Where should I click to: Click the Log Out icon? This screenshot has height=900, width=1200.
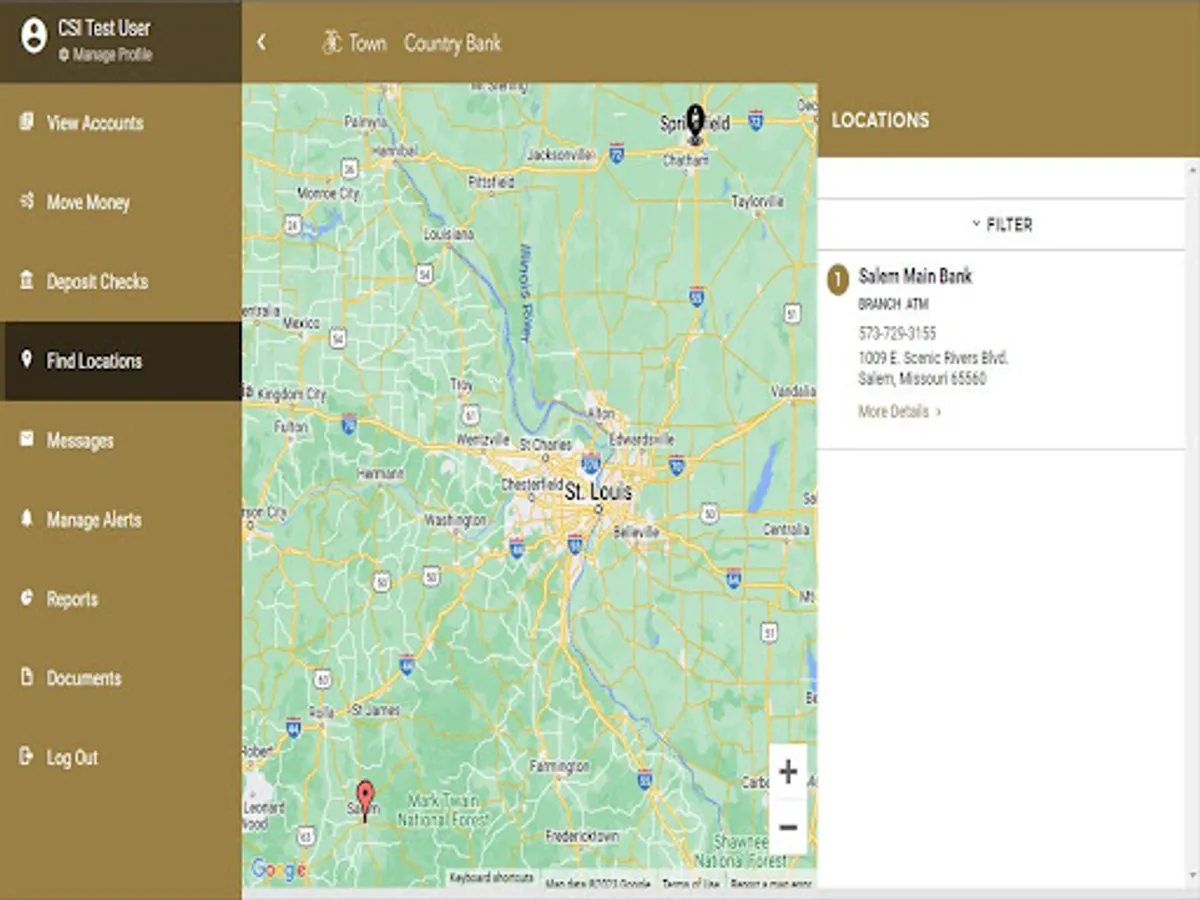(27, 756)
